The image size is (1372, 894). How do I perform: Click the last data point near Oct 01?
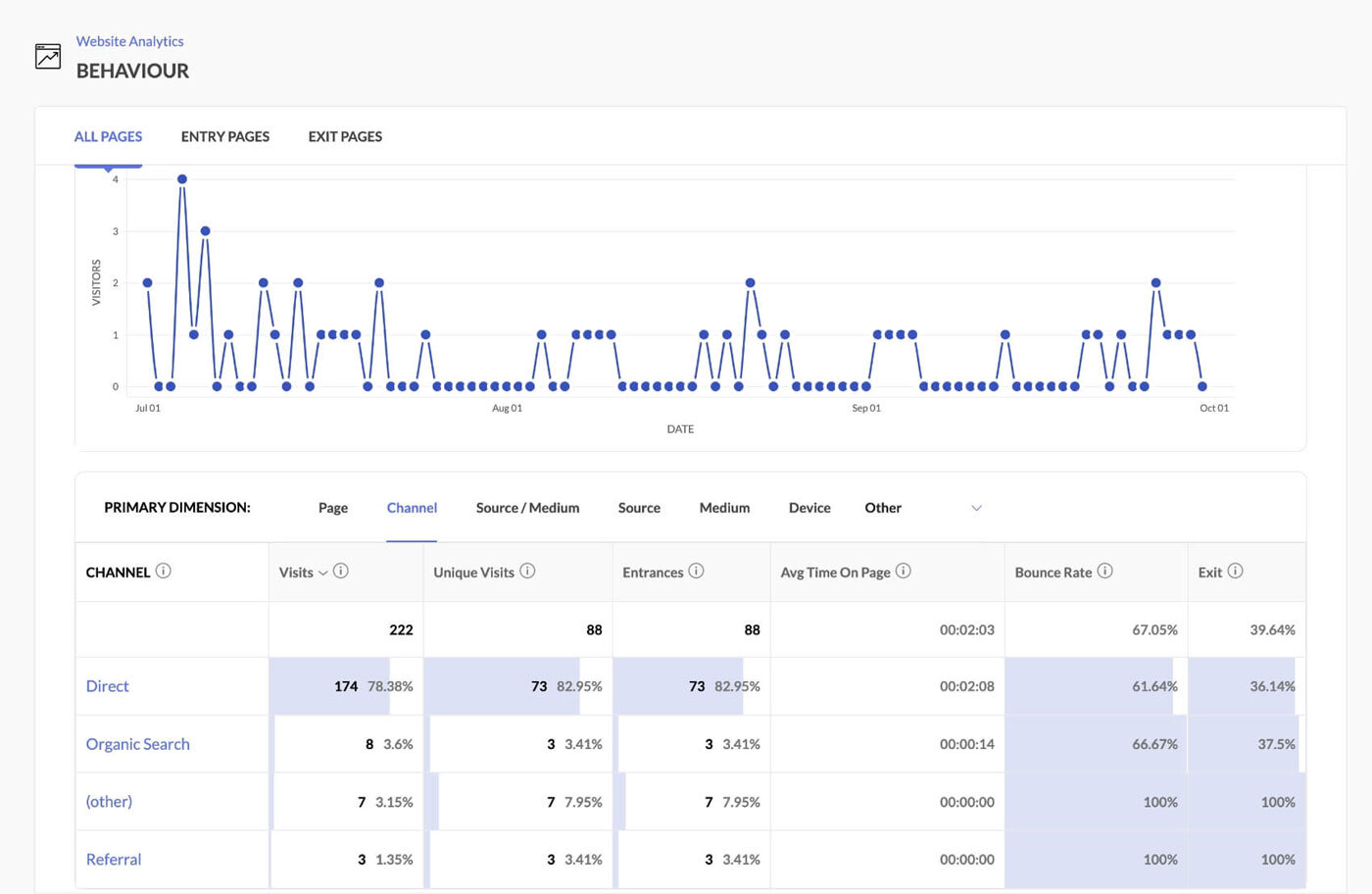point(1202,386)
